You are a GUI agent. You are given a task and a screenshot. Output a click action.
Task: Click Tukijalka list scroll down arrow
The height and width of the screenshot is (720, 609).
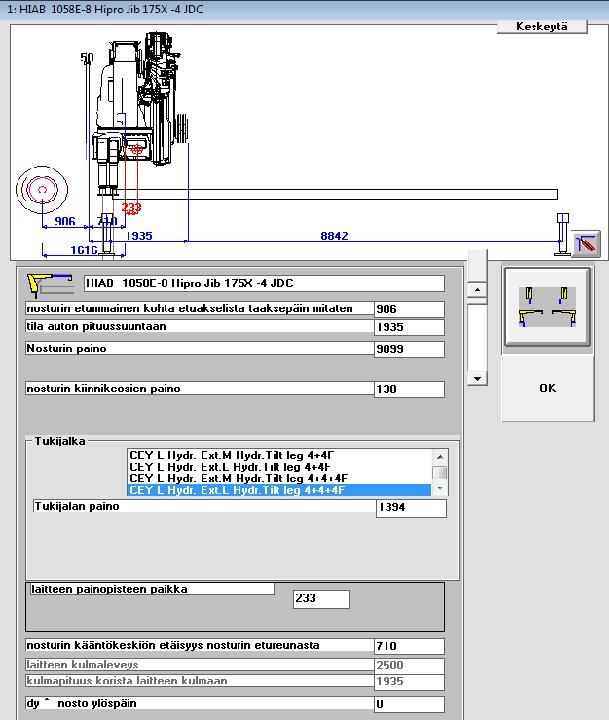tap(440, 488)
